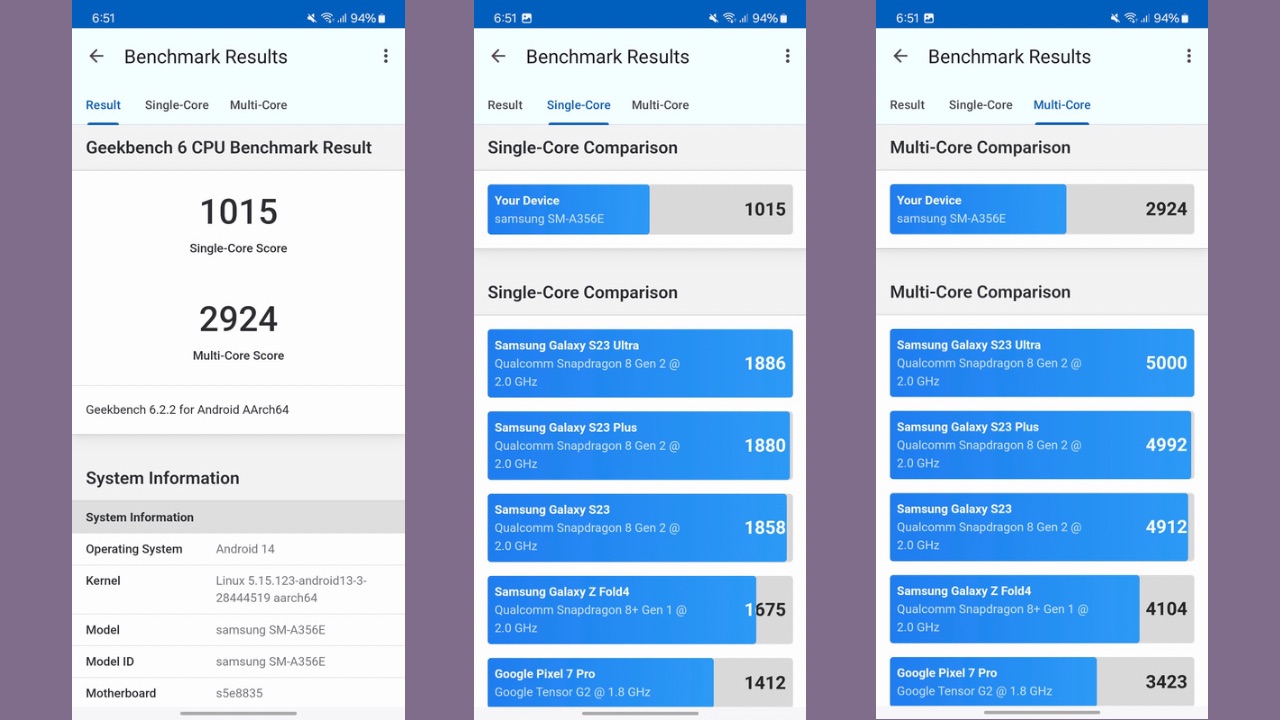
Task: Select Result tab in middle phone screen
Action: [x=505, y=105]
